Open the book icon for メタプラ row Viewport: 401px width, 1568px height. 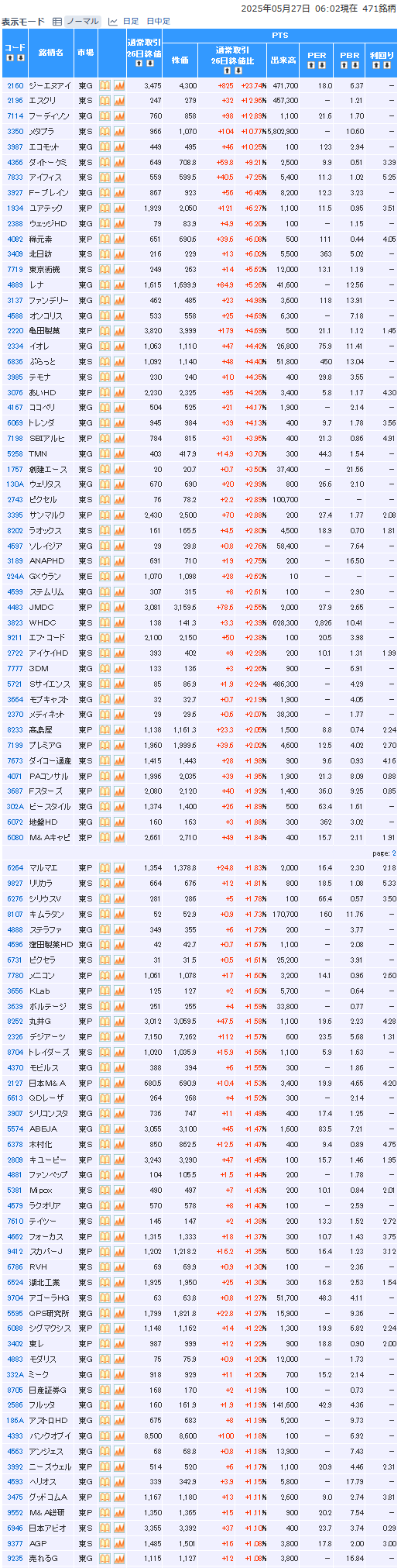coord(105,132)
